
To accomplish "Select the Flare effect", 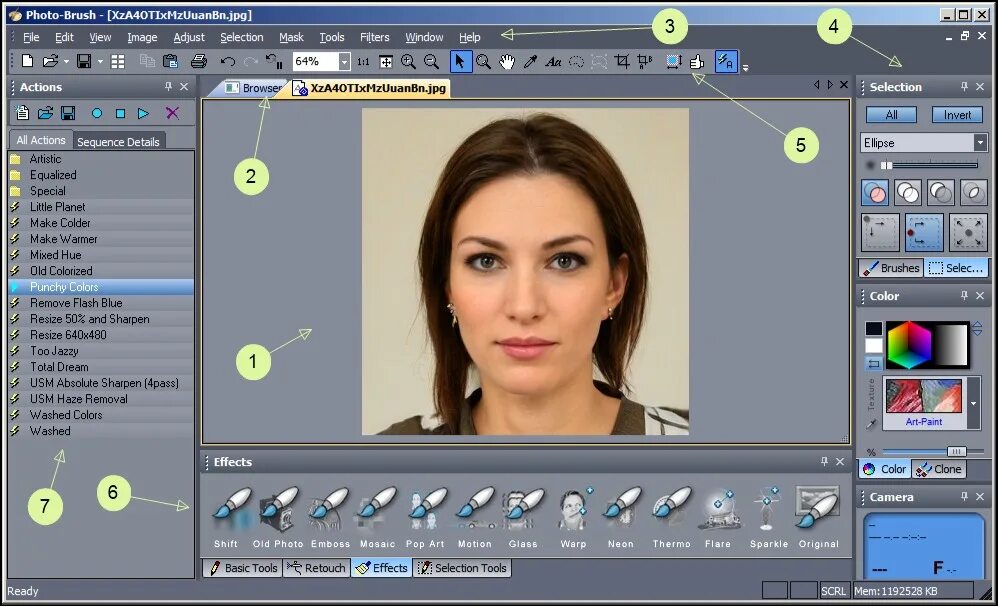I will click(x=718, y=518).
